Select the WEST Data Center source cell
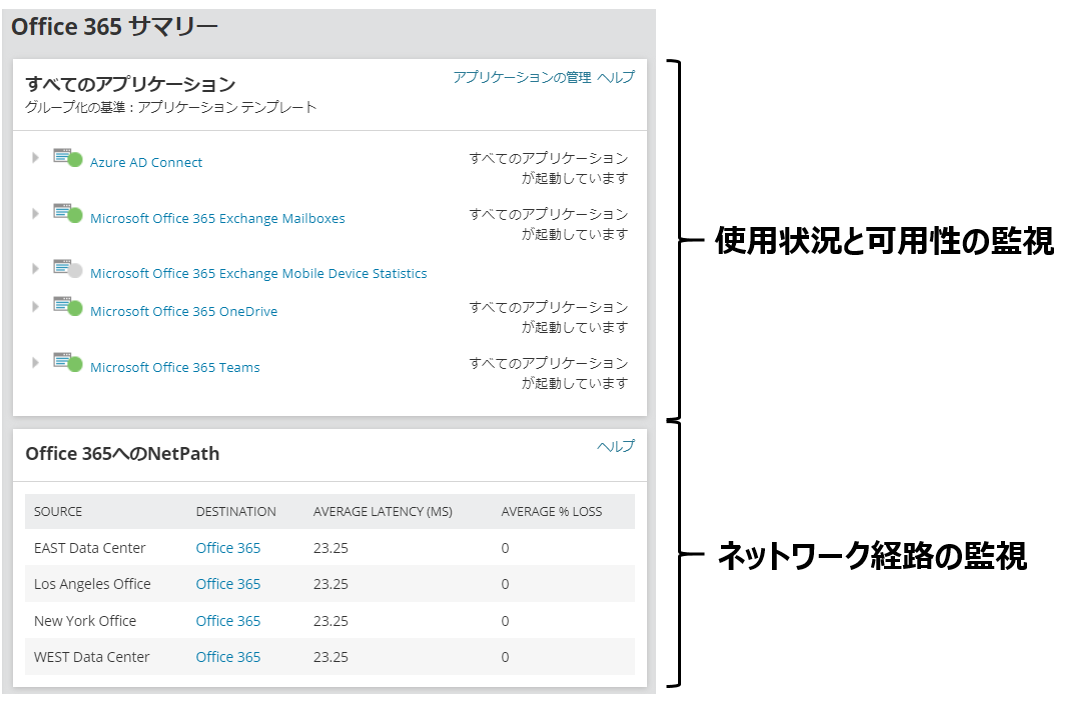Image resolution: width=1092 pixels, height=703 pixels. point(92,657)
